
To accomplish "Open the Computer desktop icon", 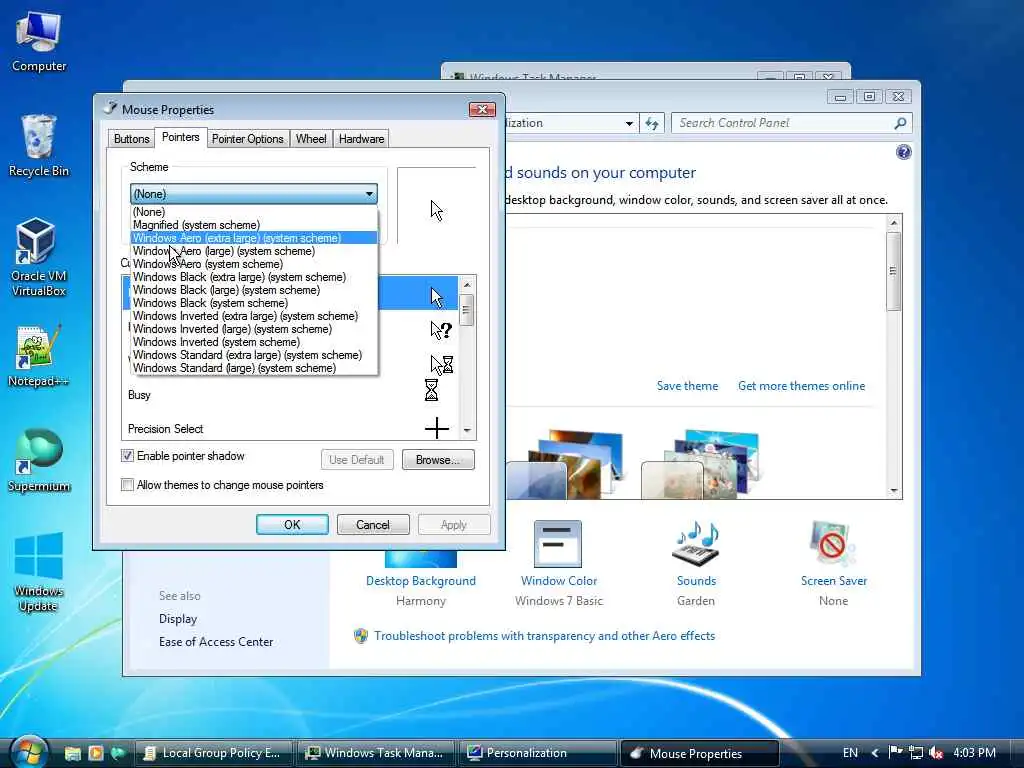I will point(39,40).
